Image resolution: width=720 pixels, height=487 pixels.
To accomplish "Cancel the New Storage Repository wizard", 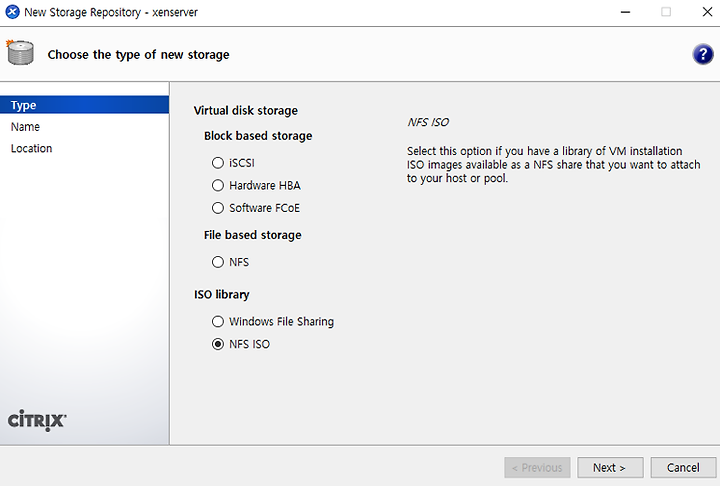I will coord(683,467).
